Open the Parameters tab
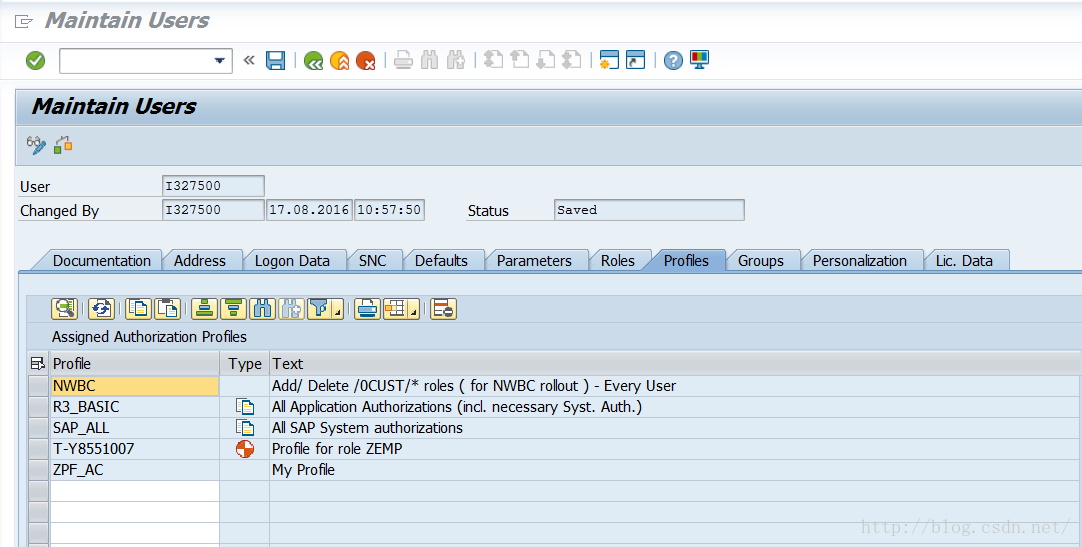The image size is (1082, 547). [x=534, y=261]
